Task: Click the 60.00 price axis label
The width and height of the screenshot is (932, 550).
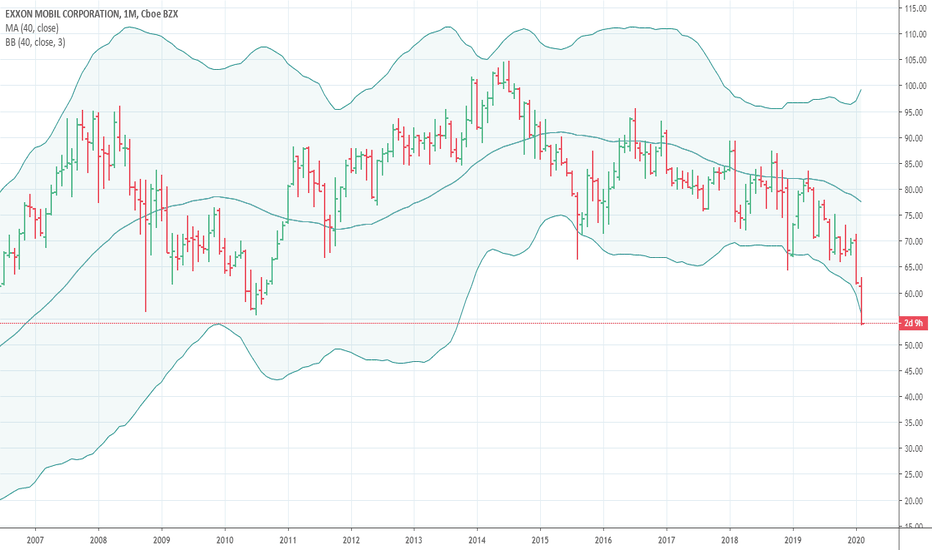Action: pos(915,294)
